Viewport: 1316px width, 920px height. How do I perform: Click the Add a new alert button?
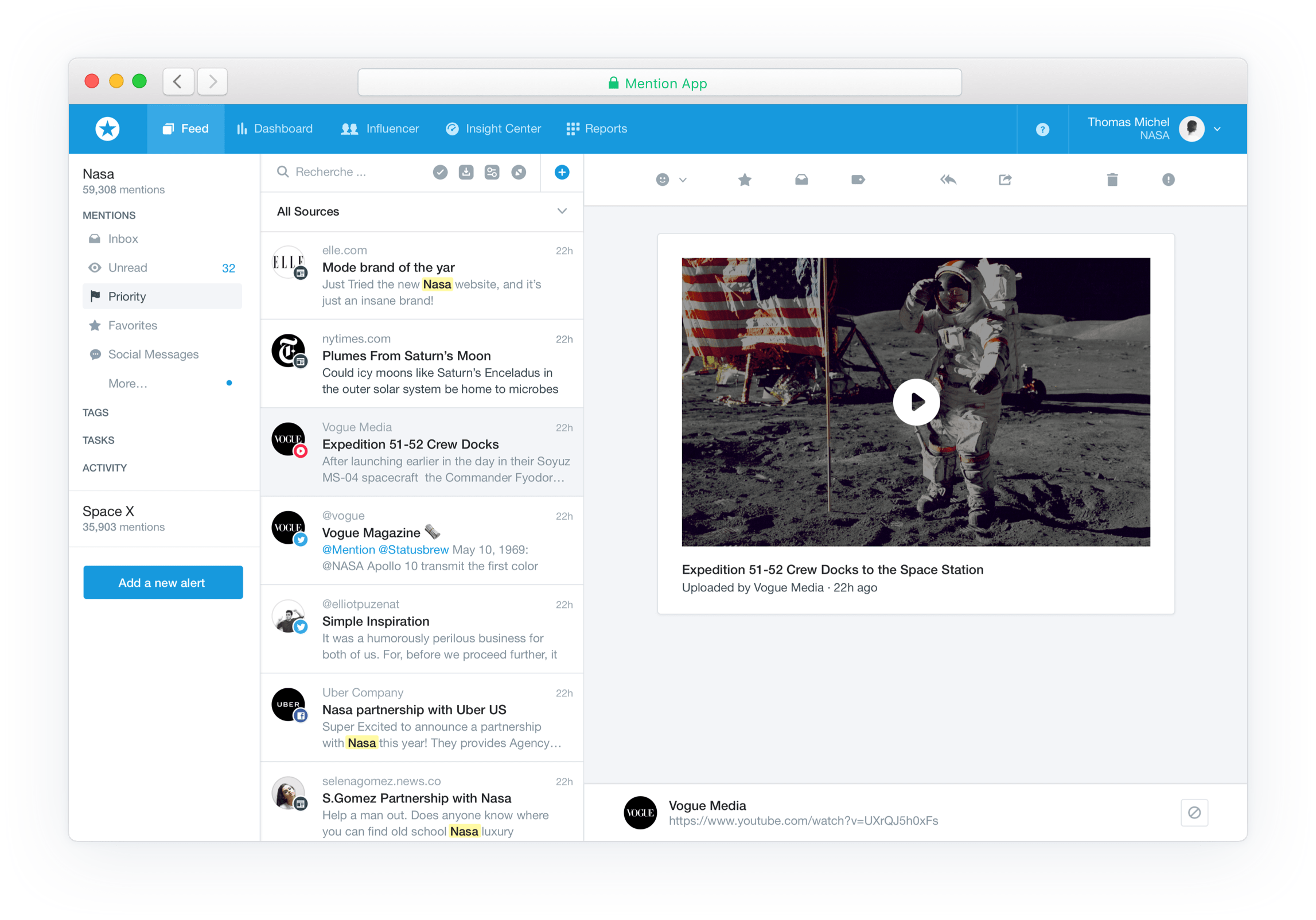(163, 582)
